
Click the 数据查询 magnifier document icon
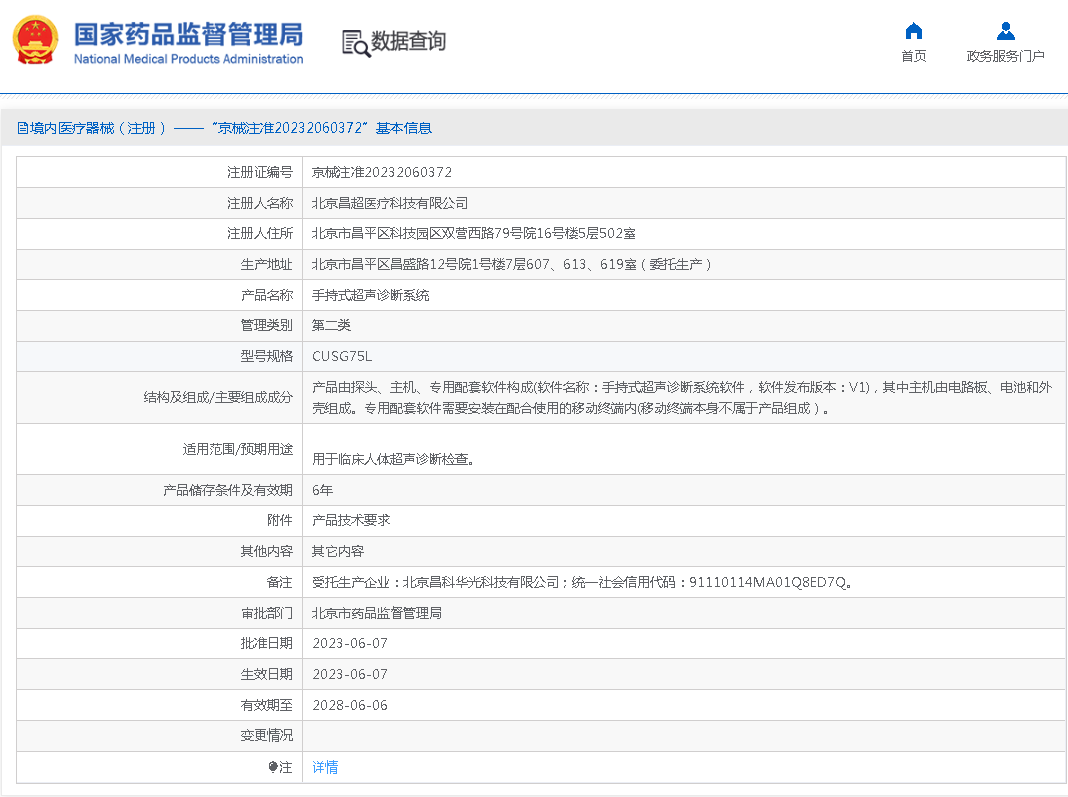click(355, 42)
